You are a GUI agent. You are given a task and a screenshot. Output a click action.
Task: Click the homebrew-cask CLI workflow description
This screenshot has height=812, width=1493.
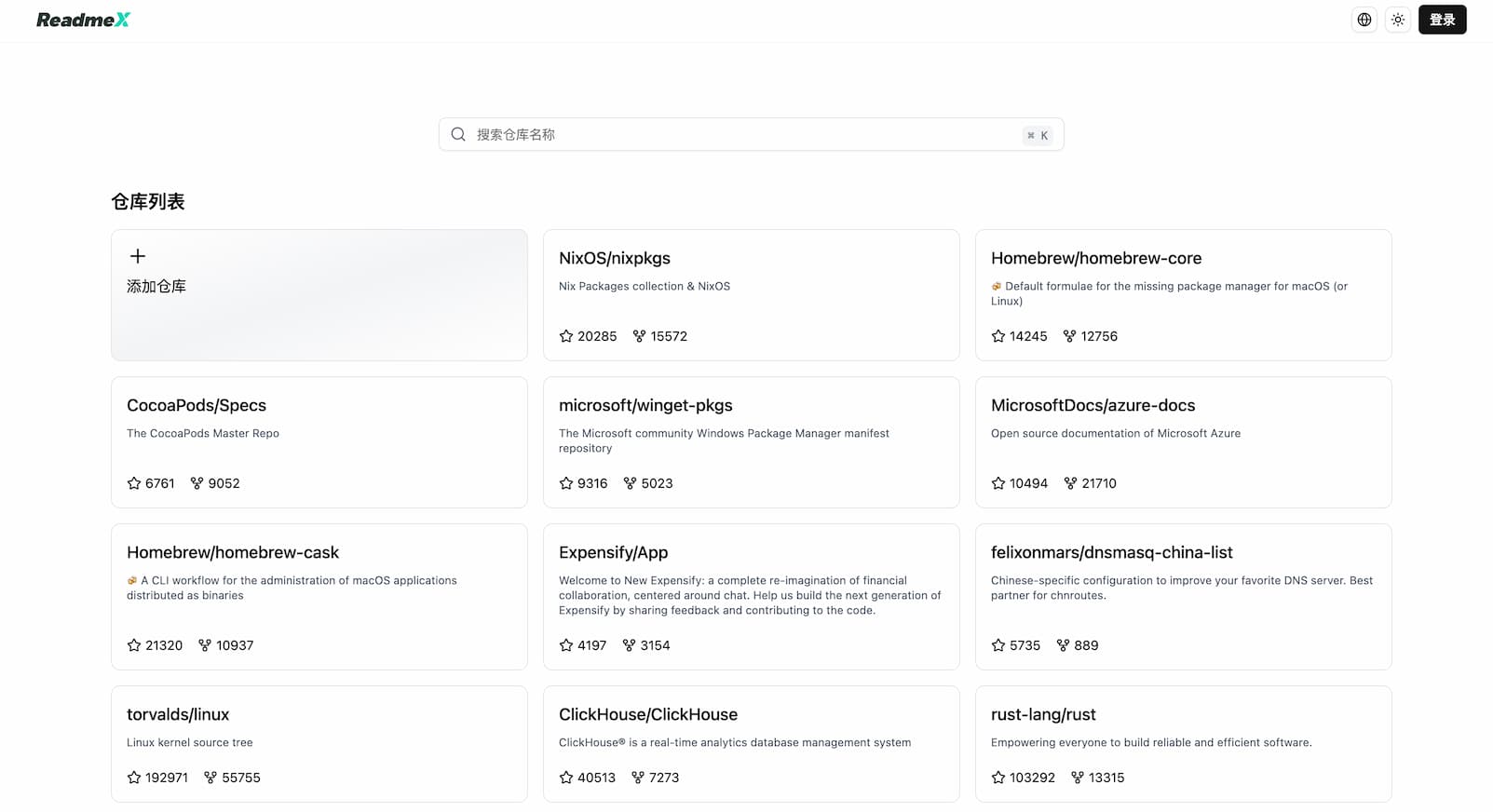point(292,588)
